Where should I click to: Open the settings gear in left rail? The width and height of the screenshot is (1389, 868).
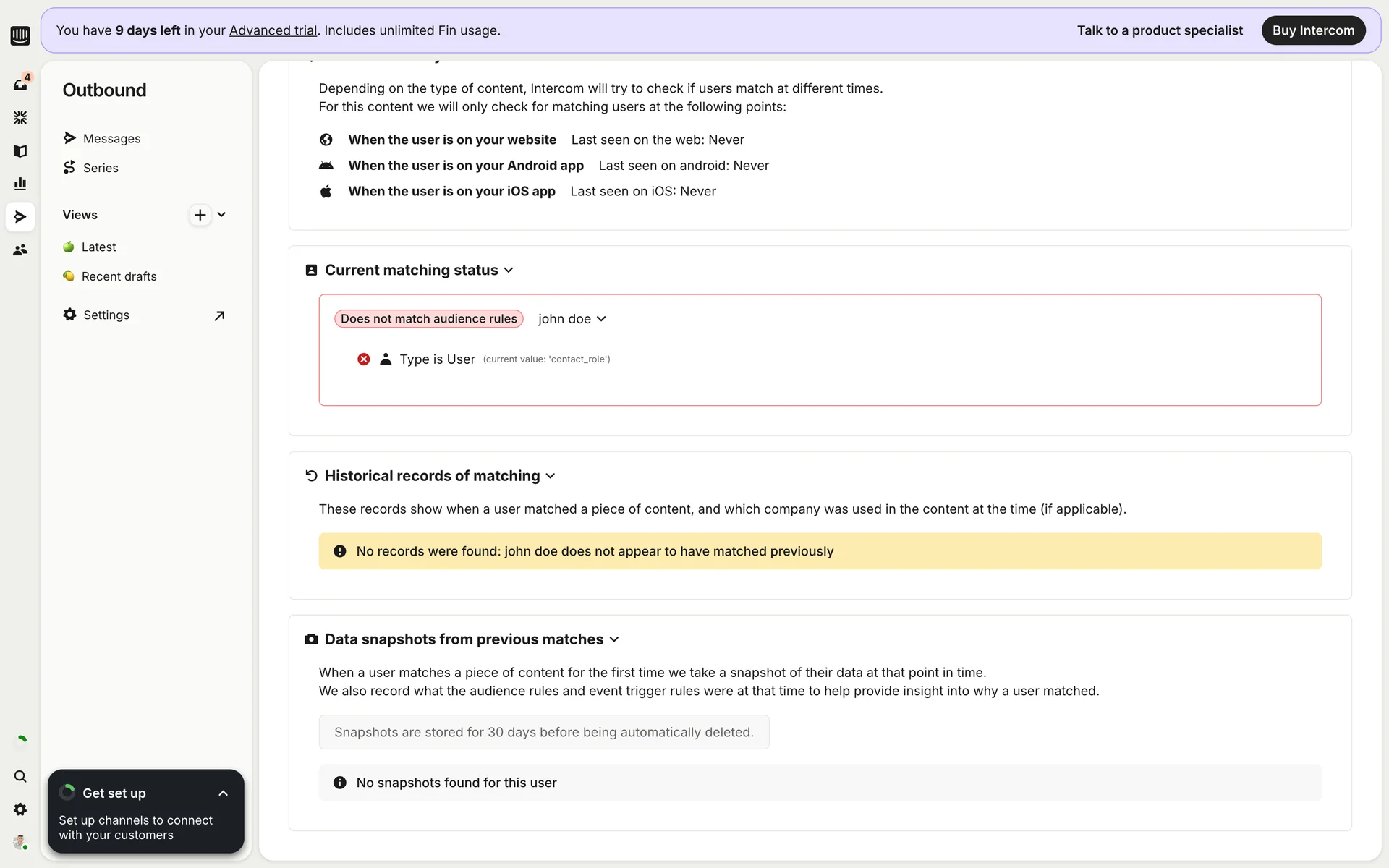(20, 809)
